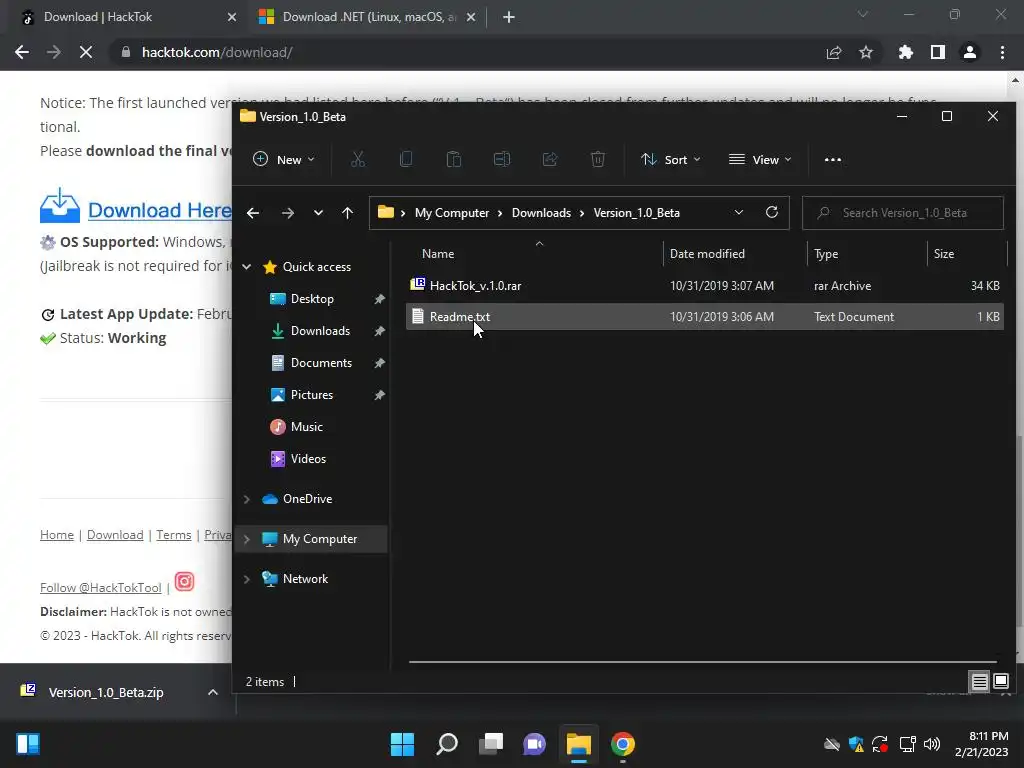Open the New dropdown in Explorer
The image size is (1024, 768).
tap(284, 159)
